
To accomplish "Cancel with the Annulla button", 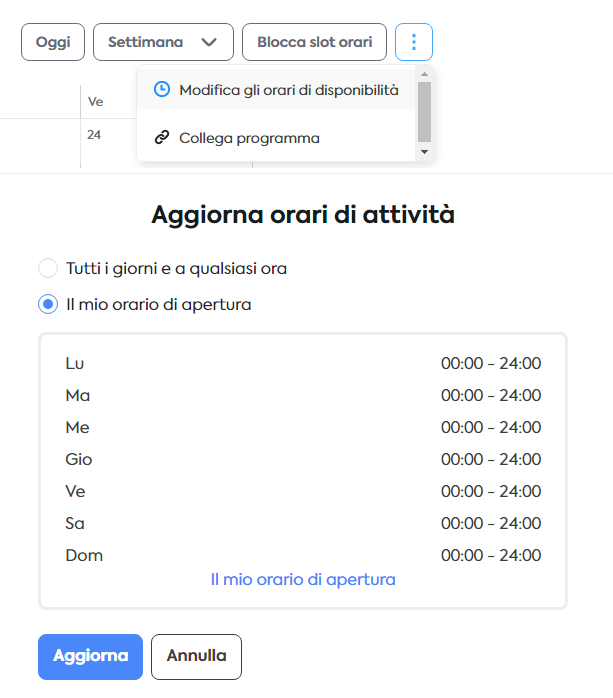I will [x=196, y=657].
